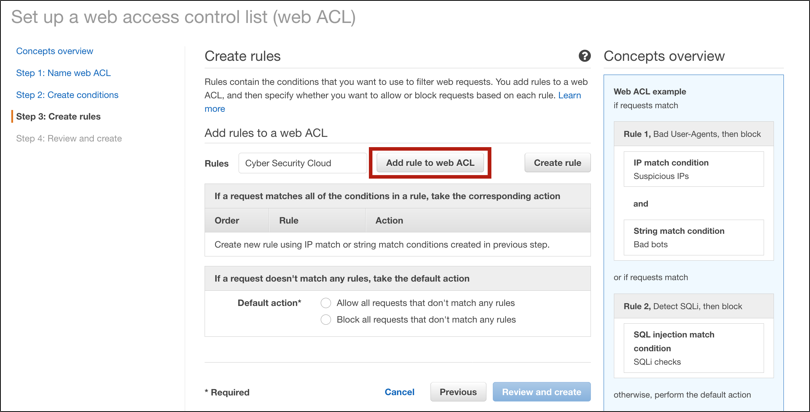Click the SQL injection match condition box
This screenshot has height=412, width=810.
point(693,348)
